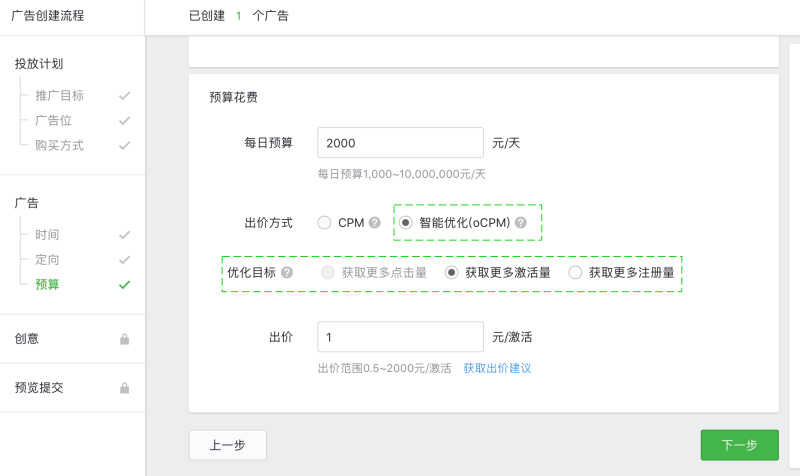Click the 获取出价建议 link
Viewport: 800px width, 476px height.
497,368
